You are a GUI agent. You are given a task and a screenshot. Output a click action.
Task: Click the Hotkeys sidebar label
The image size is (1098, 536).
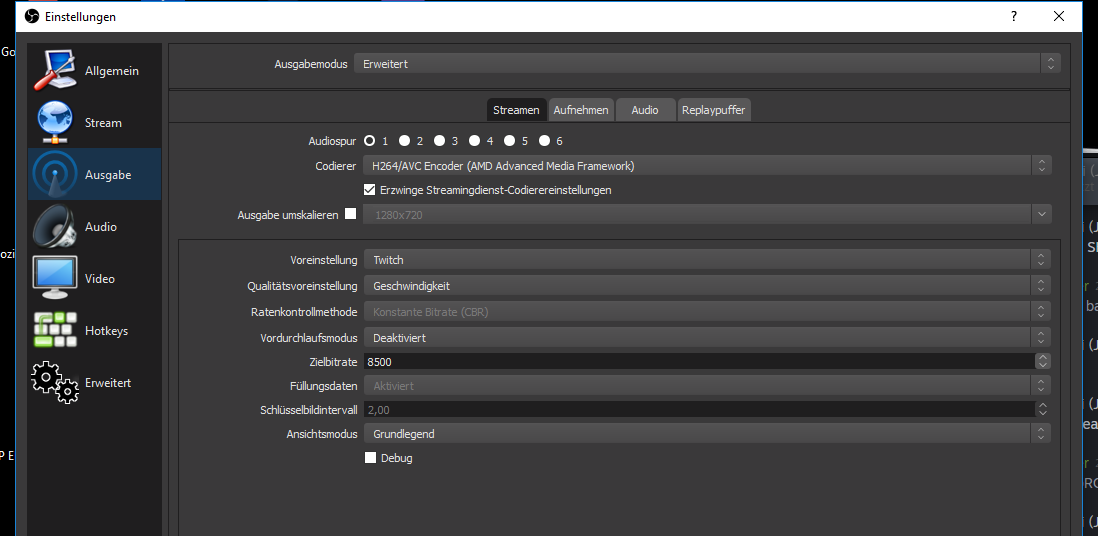coord(106,331)
